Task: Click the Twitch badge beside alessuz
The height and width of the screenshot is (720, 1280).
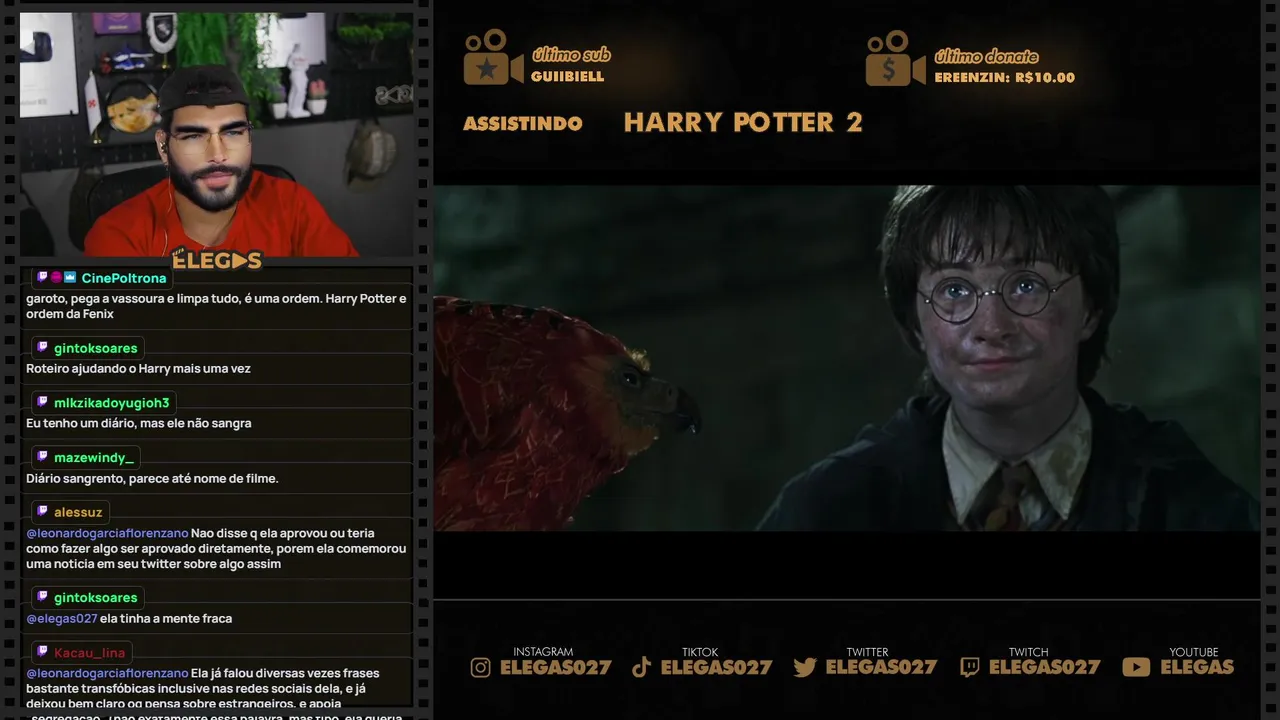Action: tap(42, 512)
